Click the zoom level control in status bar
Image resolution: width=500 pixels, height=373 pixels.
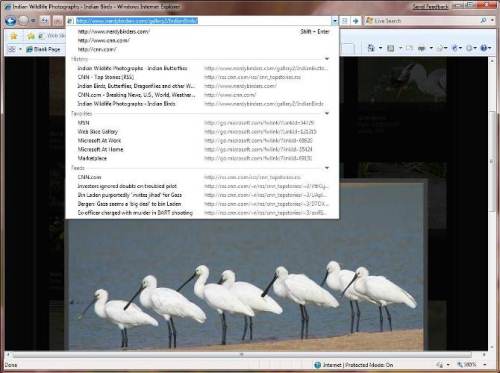click(x=467, y=365)
